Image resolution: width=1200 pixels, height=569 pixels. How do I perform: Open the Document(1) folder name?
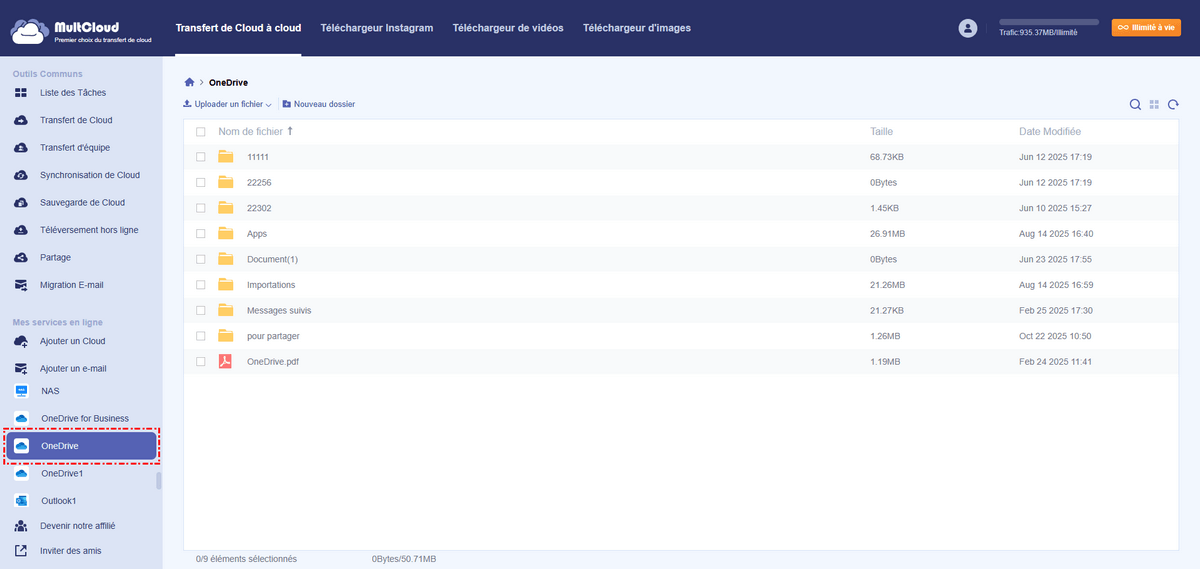(272, 259)
